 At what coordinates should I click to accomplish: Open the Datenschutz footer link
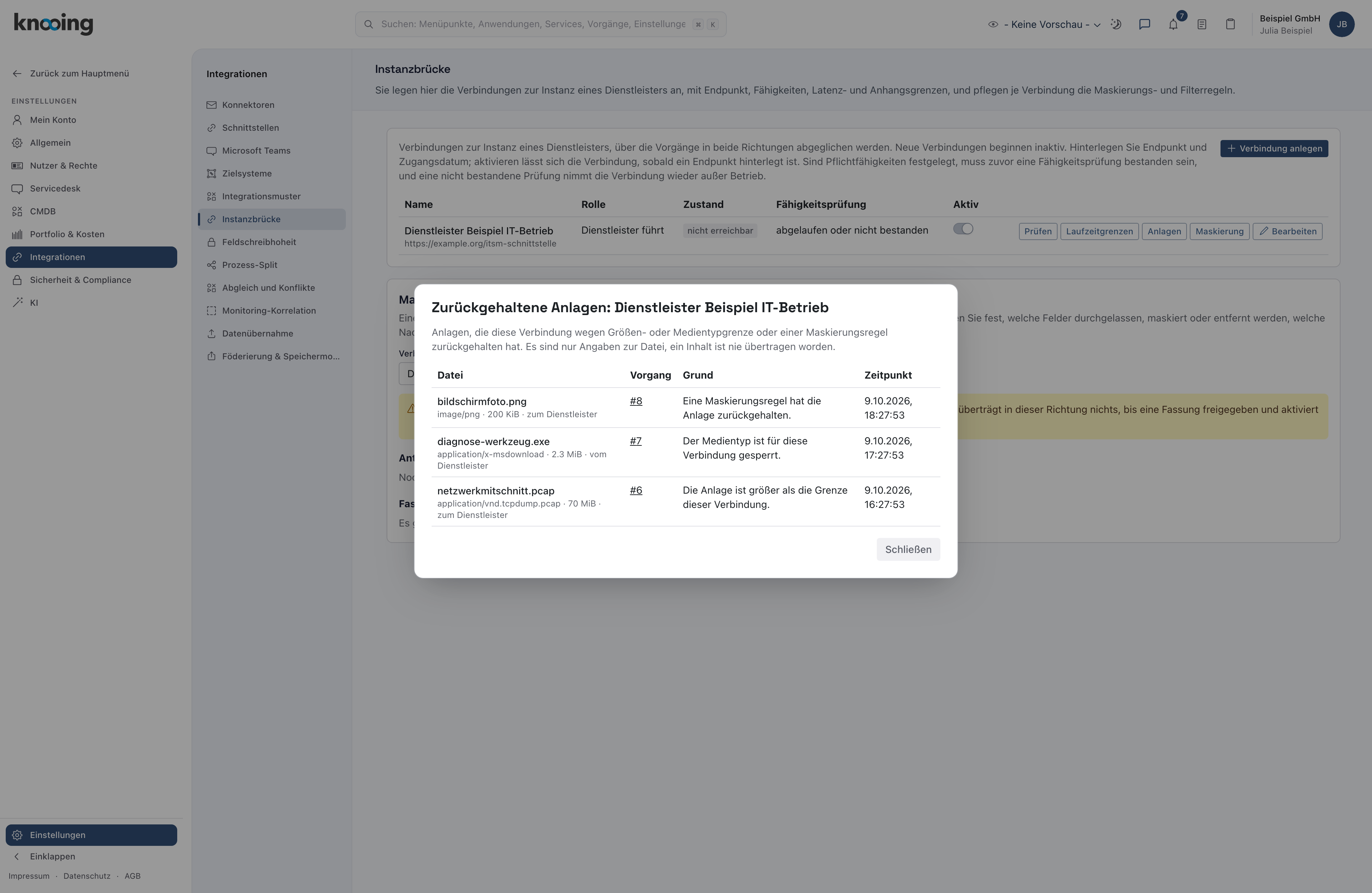(86, 876)
